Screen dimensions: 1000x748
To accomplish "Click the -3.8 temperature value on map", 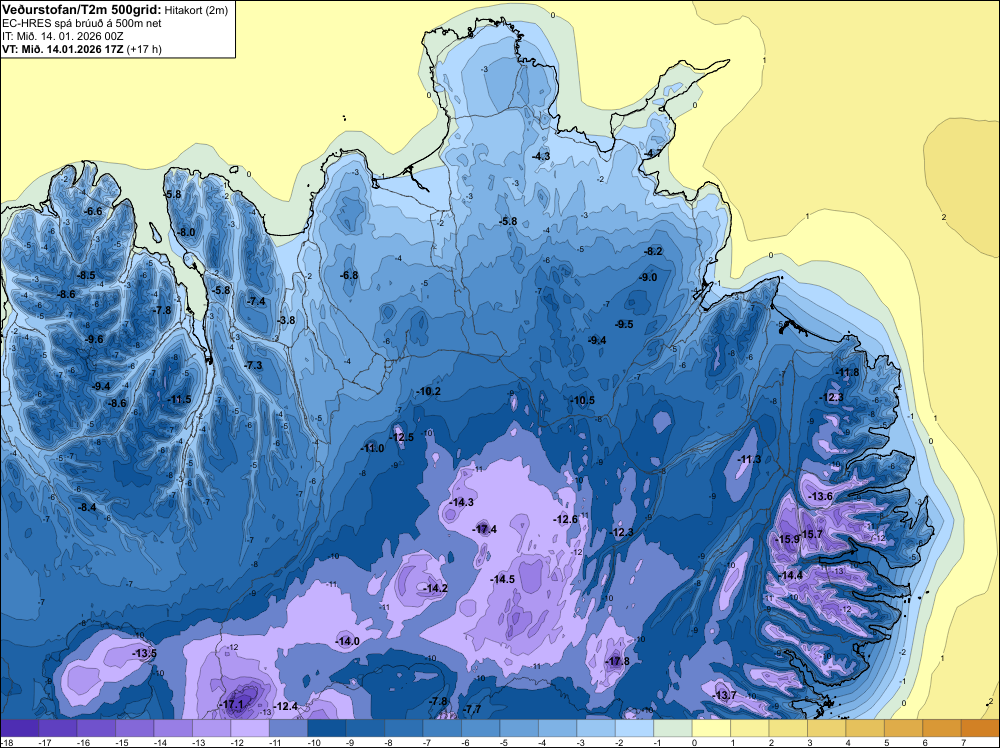I will pyautogui.click(x=287, y=320).
